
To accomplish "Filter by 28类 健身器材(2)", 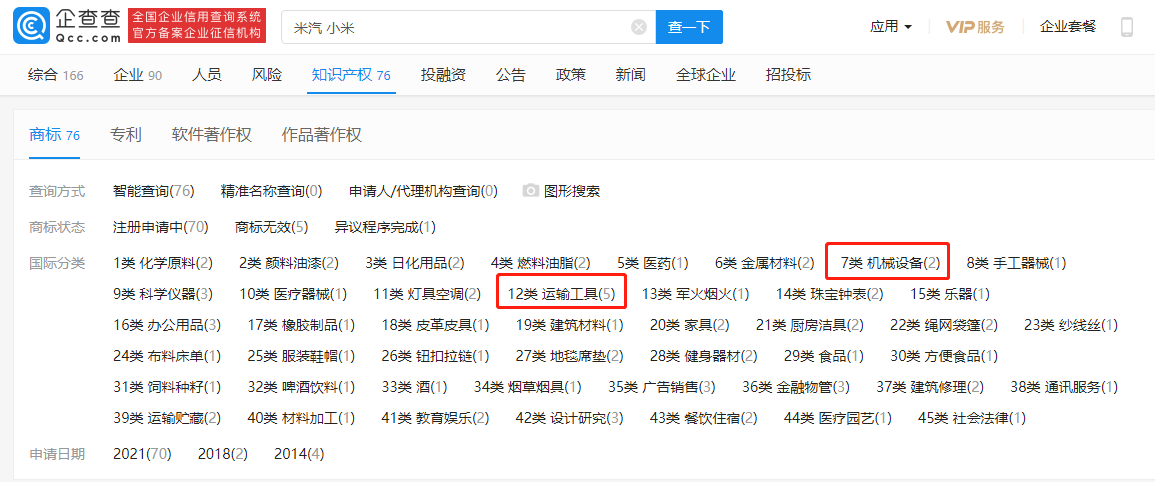I will 703,357.
